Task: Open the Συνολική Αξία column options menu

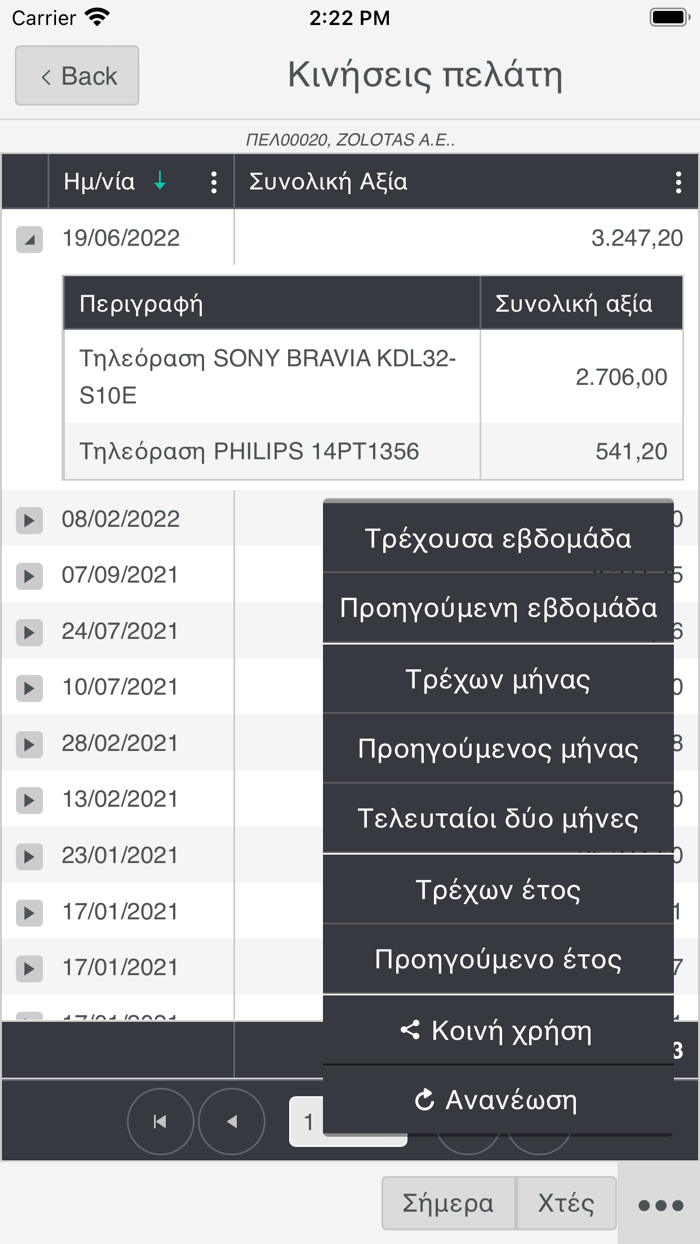Action: [679, 182]
